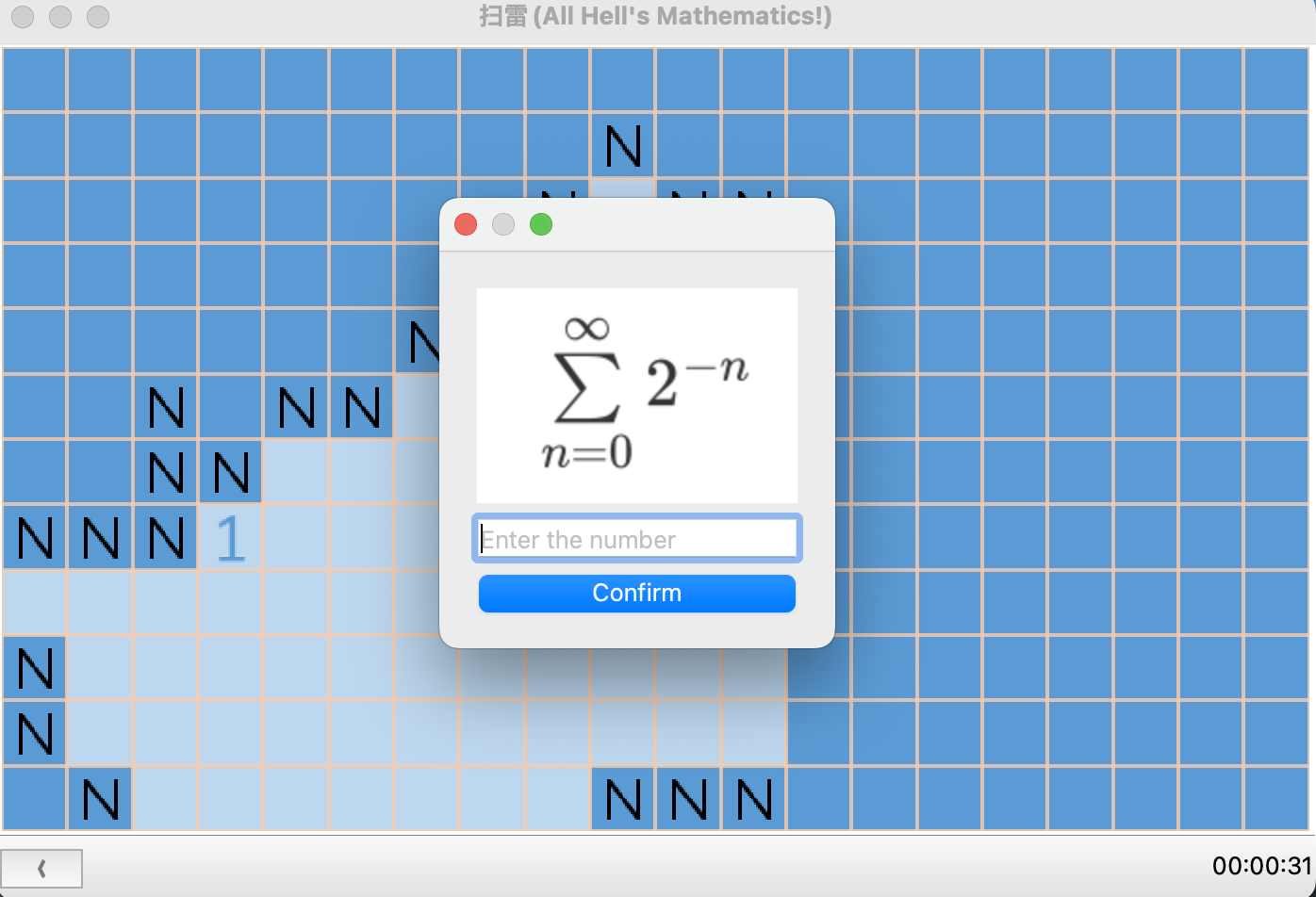Click the top-right corner cell of the minefield
This screenshot has width=1316, height=897.
coord(1277,80)
